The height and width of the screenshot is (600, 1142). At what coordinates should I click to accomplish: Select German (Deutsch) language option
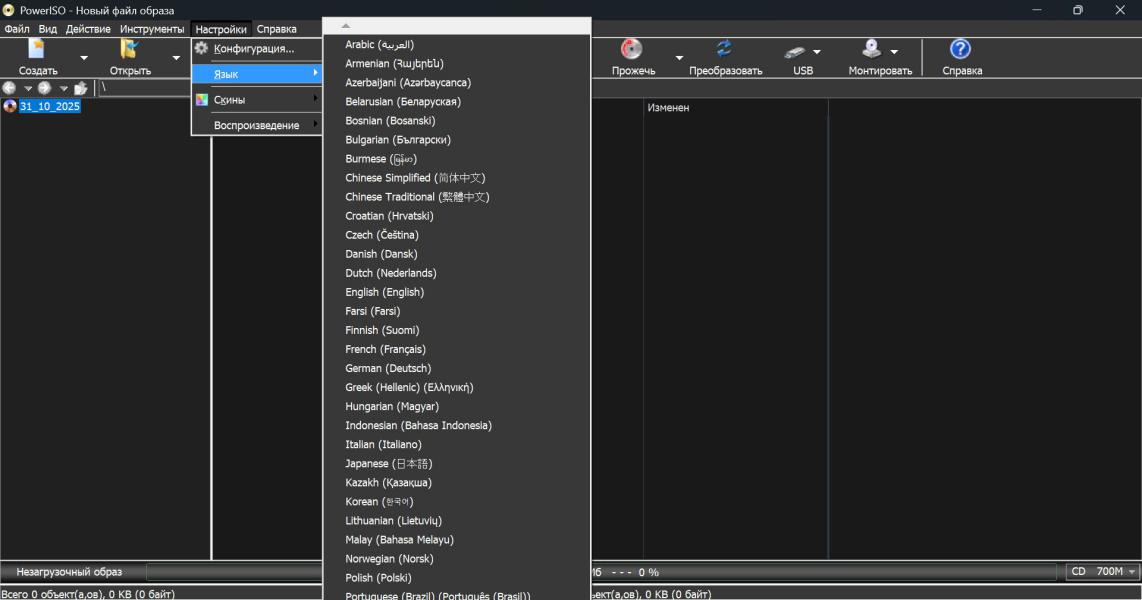pyautogui.click(x=388, y=368)
